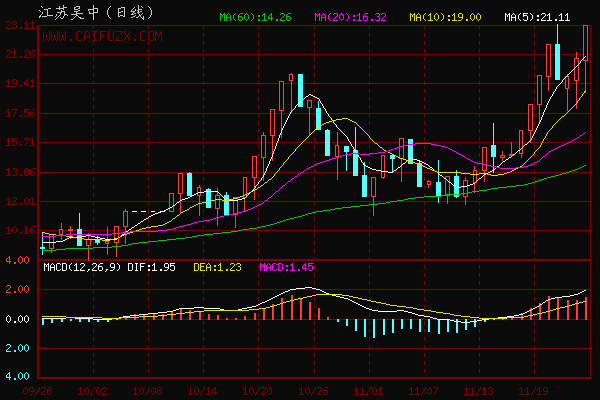The image size is (600, 400).
Task: Click the chart title 江苏吴中(日线)
Action: click(96, 13)
